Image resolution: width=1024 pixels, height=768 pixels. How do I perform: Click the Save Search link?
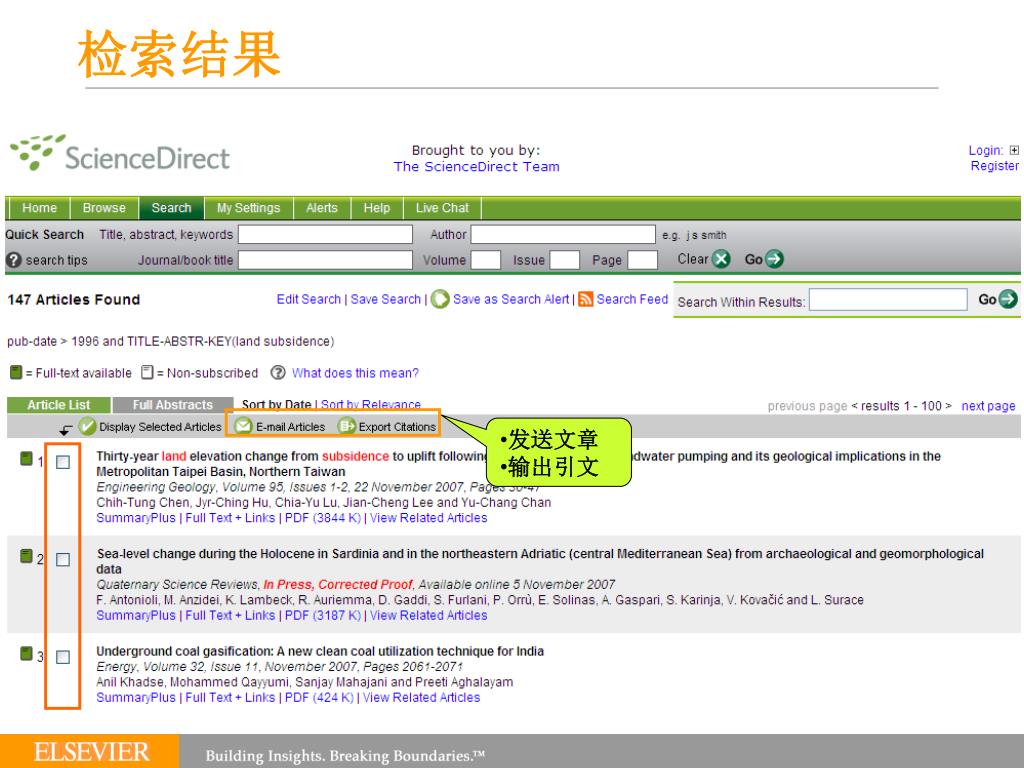[x=385, y=299]
